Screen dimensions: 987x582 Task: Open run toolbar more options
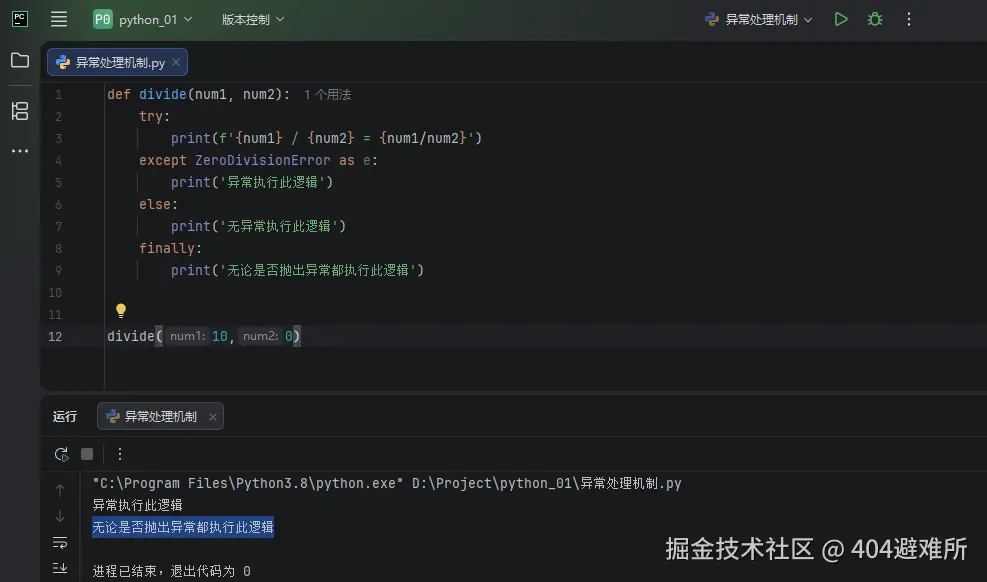(x=120, y=454)
